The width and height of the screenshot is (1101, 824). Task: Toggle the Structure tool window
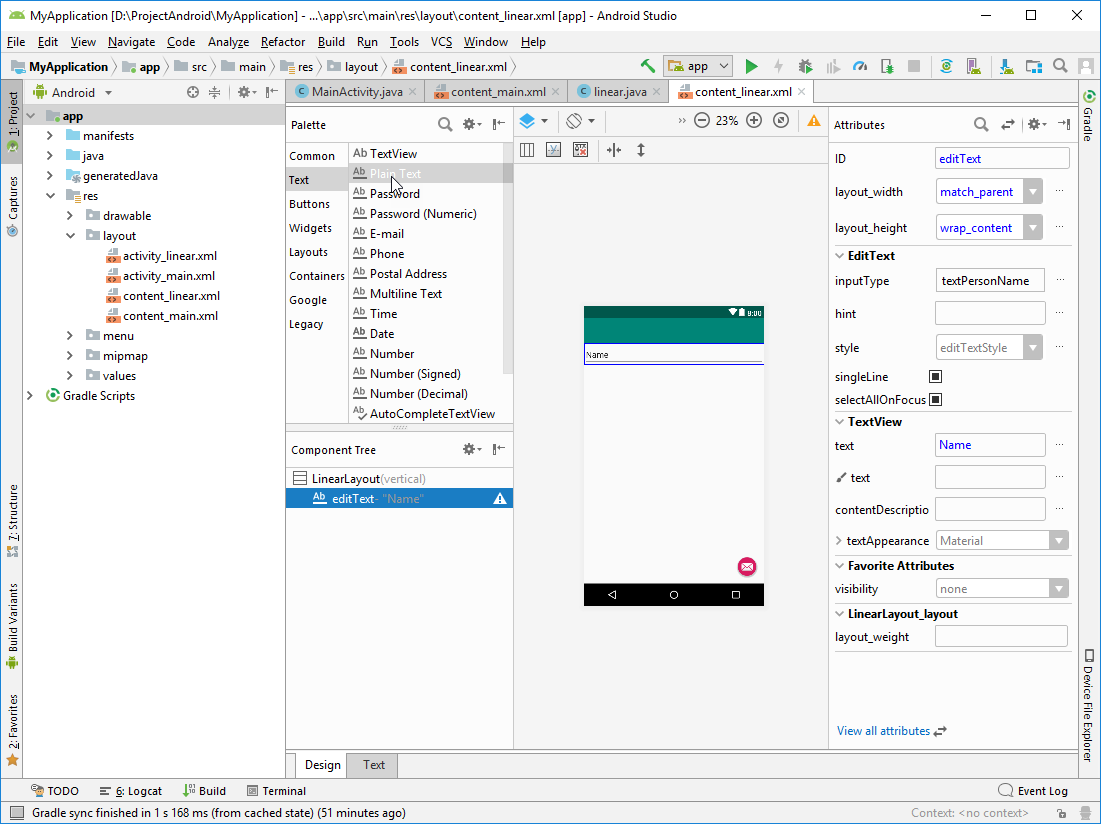click(13, 521)
